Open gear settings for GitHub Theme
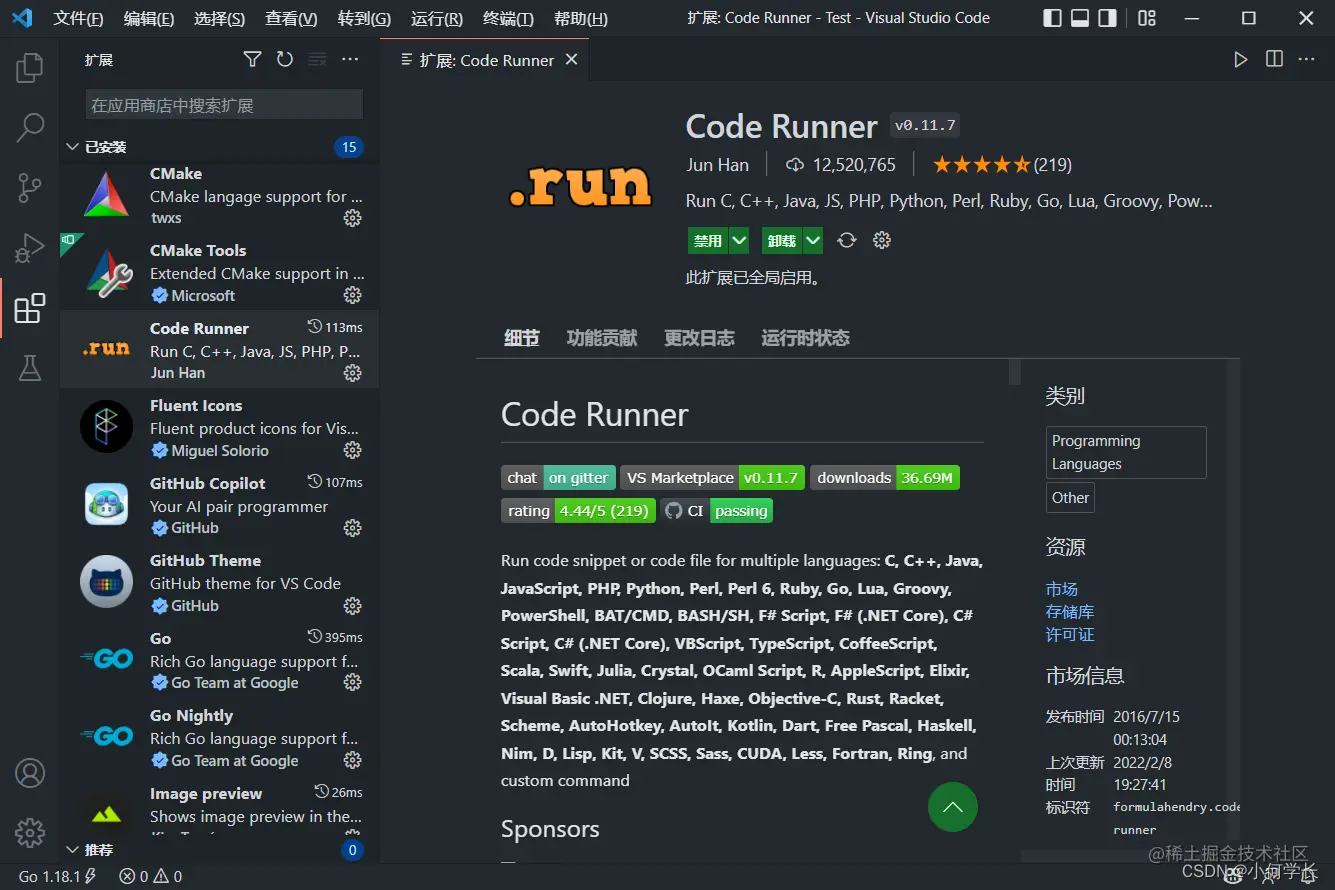 352,606
